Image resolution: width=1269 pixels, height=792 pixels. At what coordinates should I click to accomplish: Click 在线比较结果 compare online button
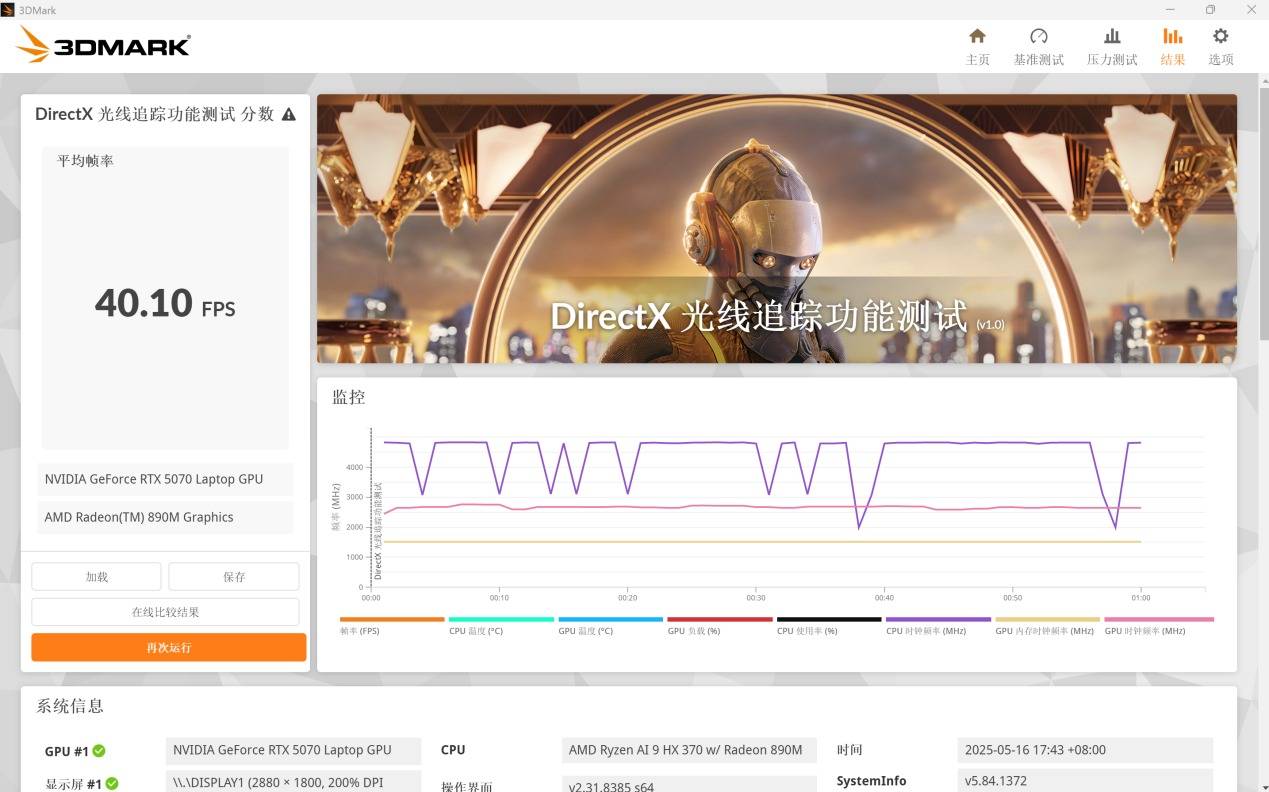165,612
